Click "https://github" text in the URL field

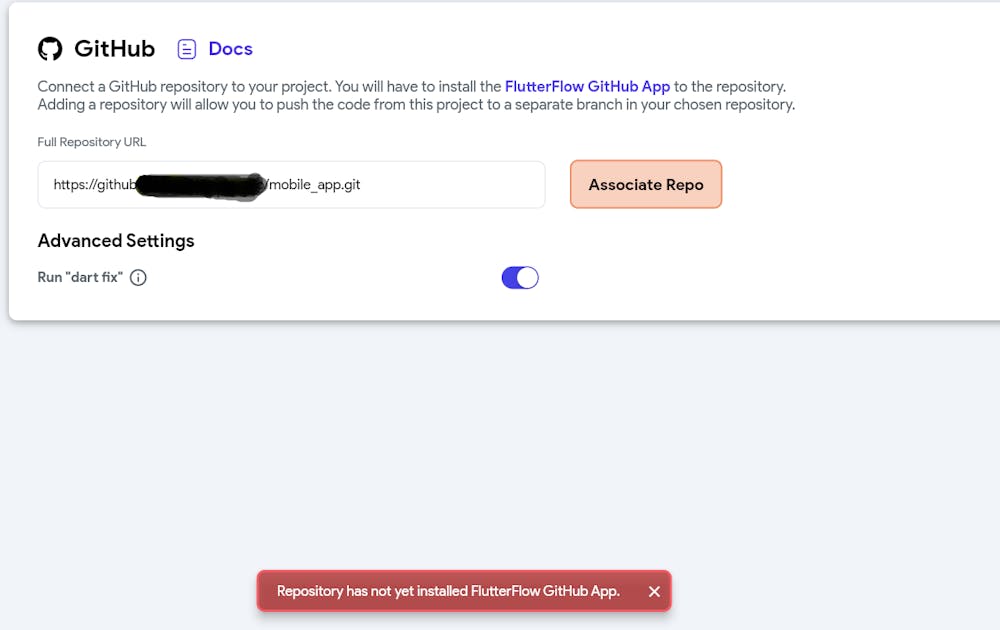tap(94, 185)
